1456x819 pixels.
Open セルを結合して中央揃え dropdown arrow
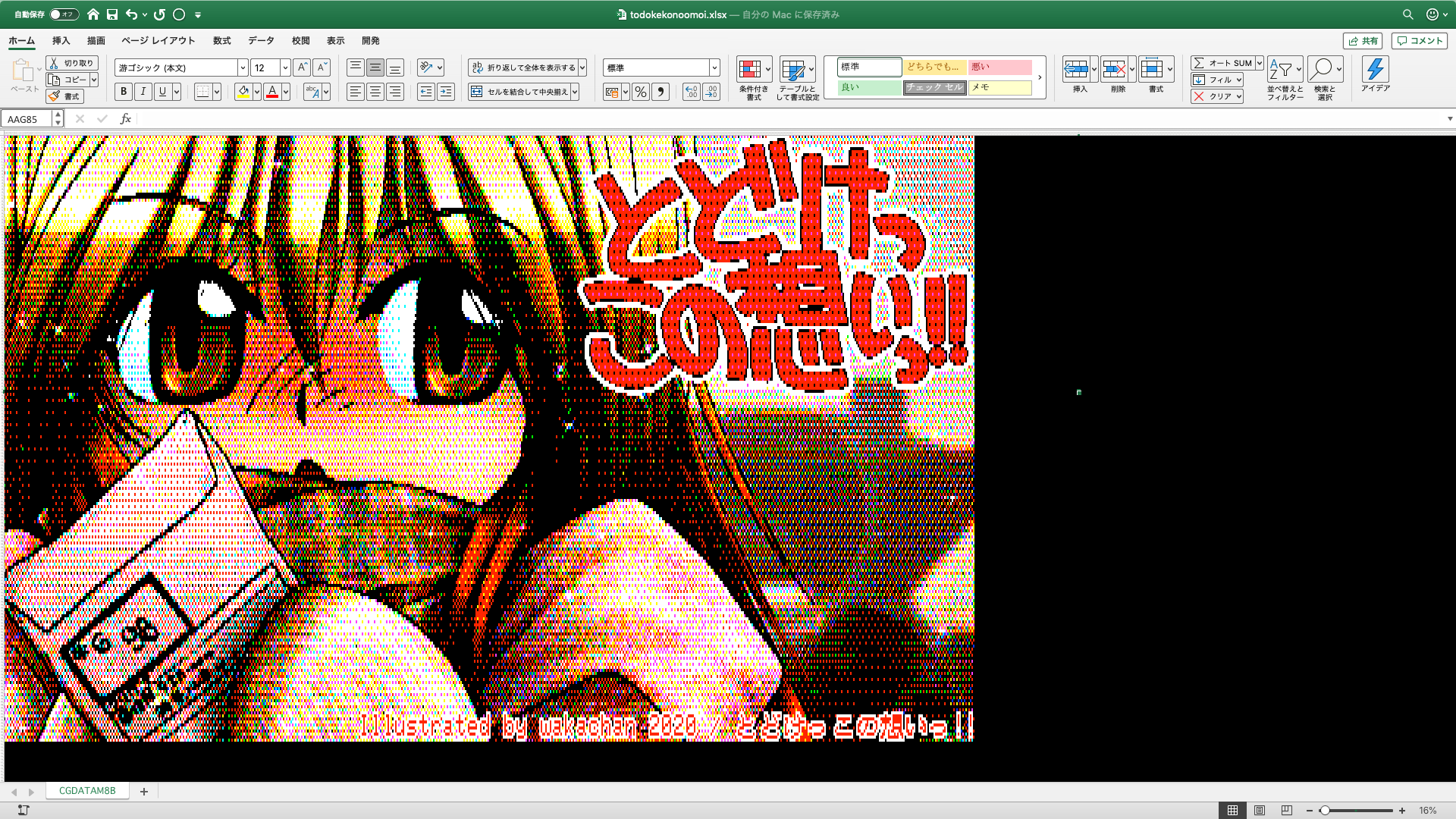pos(575,92)
